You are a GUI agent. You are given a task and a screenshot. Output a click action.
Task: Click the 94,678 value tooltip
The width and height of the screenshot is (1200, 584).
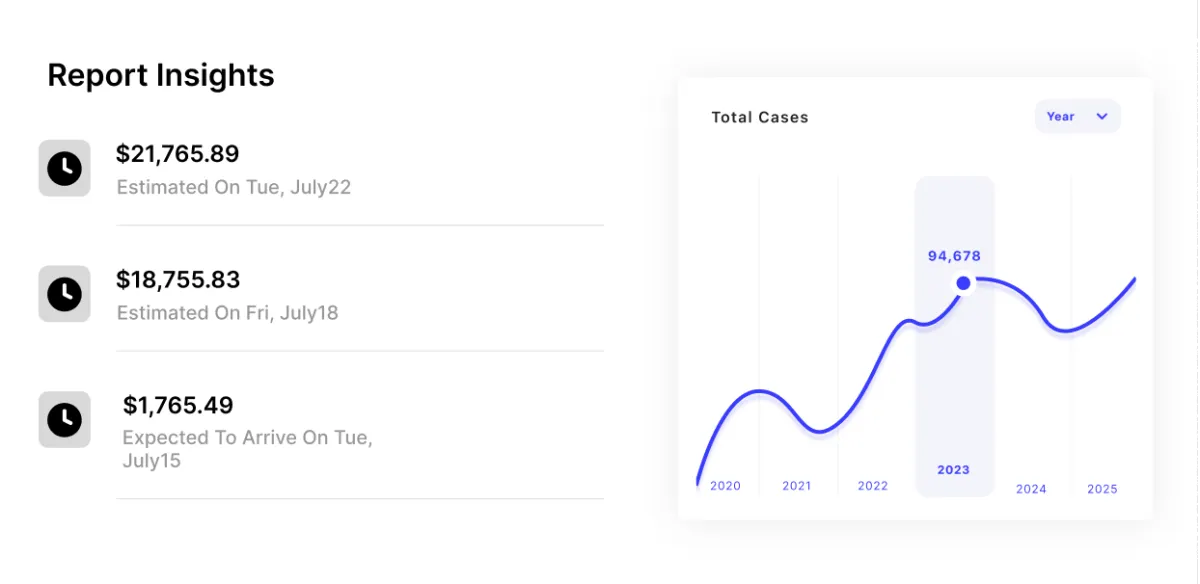[x=954, y=256]
